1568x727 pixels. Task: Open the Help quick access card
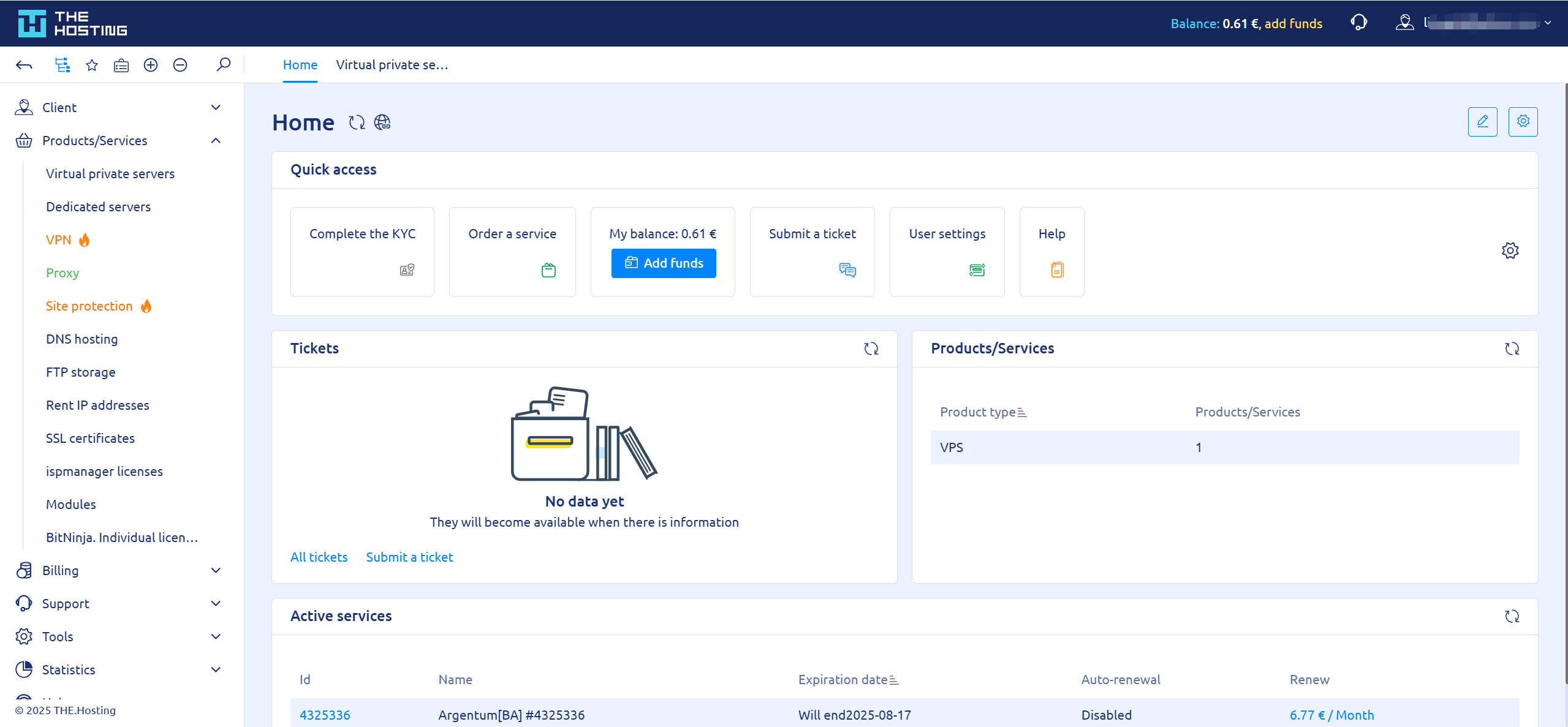1051,252
